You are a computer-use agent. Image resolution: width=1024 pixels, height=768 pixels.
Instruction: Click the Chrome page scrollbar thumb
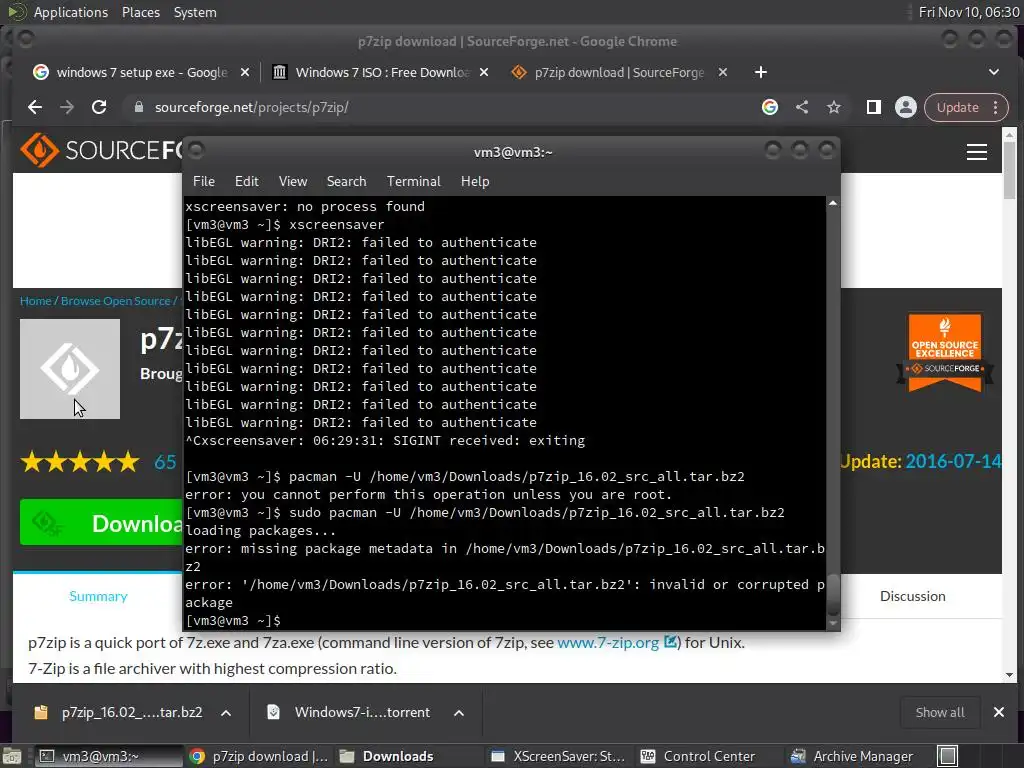[x=1009, y=171]
